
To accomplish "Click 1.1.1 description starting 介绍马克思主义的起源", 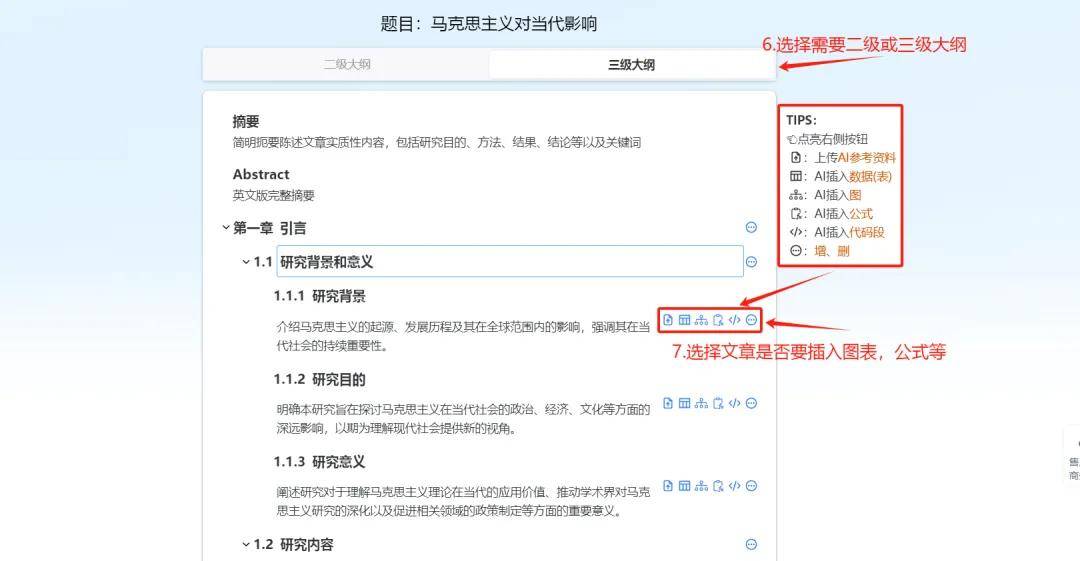I will pyautogui.click(x=463, y=336).
